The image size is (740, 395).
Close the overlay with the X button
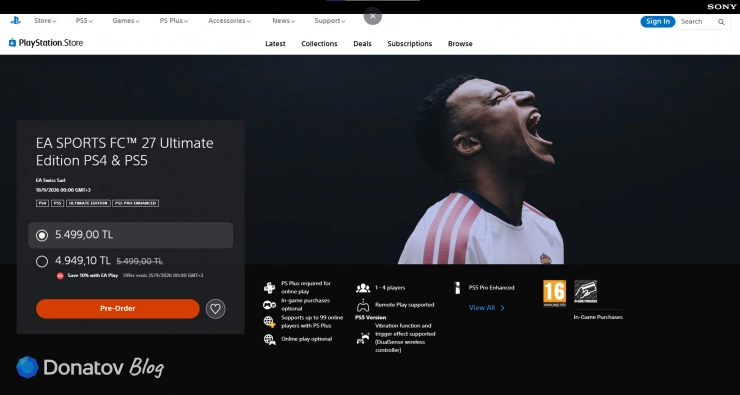click(x=373, y=16)
